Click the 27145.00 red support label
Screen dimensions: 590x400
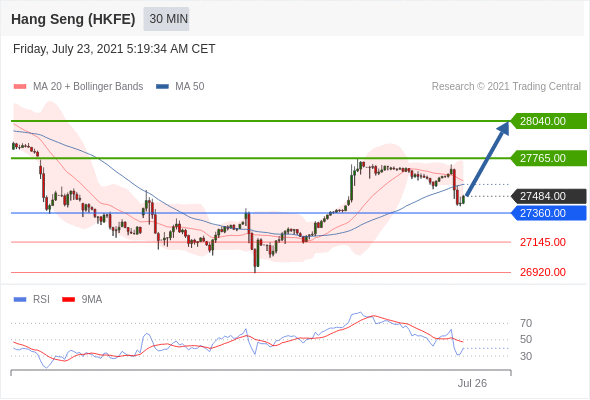[x=543, y=242]
